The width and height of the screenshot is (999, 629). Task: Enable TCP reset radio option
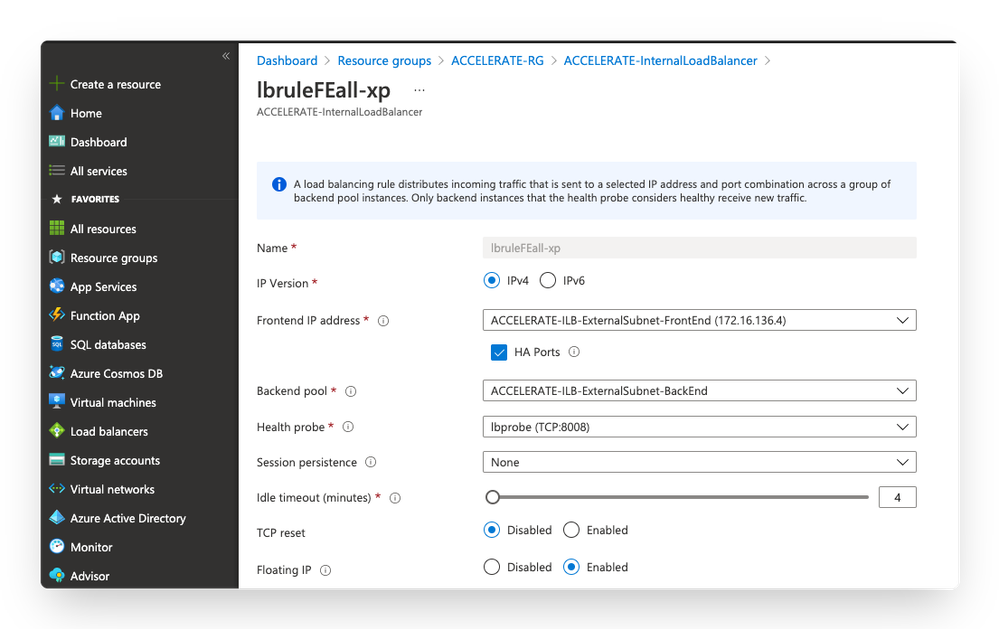pyautogui.click(x=571, y=530)
